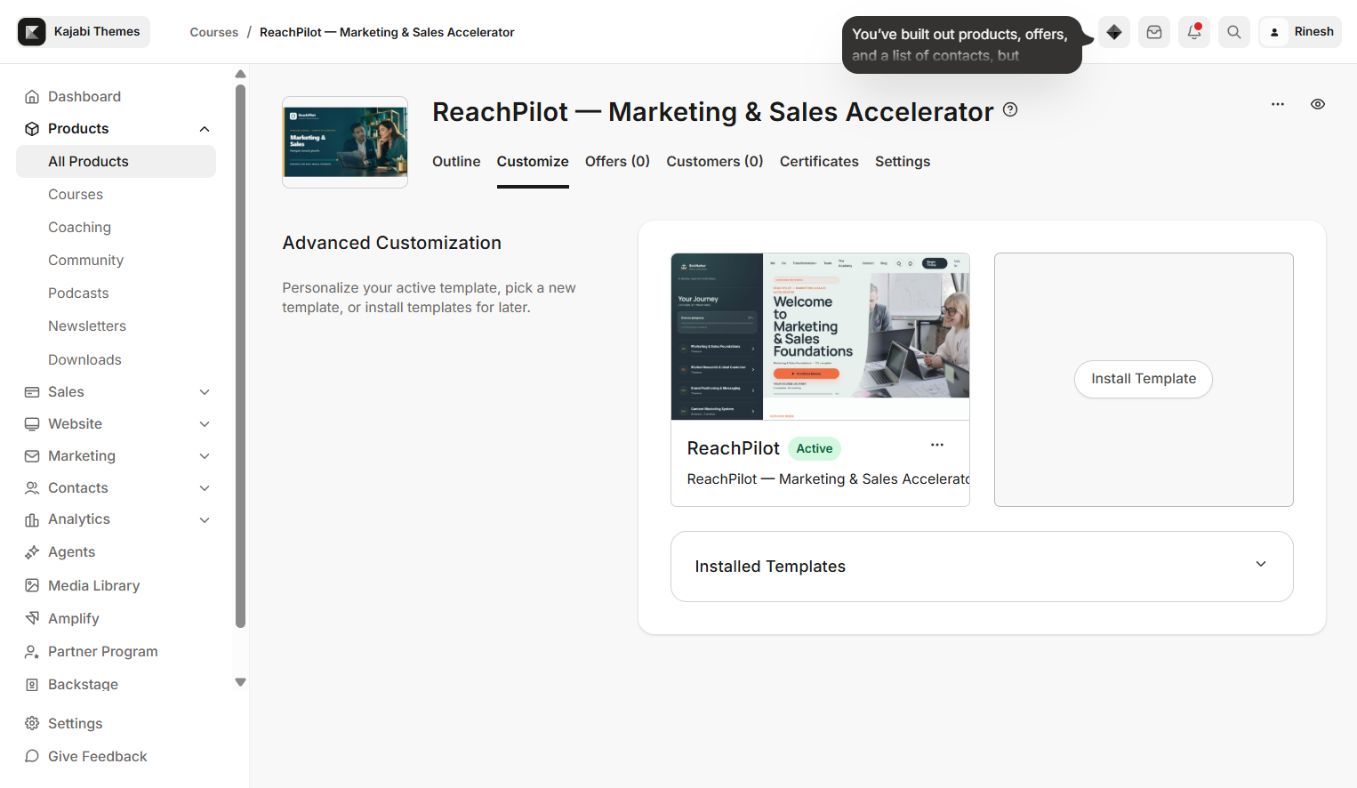Expand the Contacts section chevron
Viewport: 1357px width, 788px height.
click(204, 488)
